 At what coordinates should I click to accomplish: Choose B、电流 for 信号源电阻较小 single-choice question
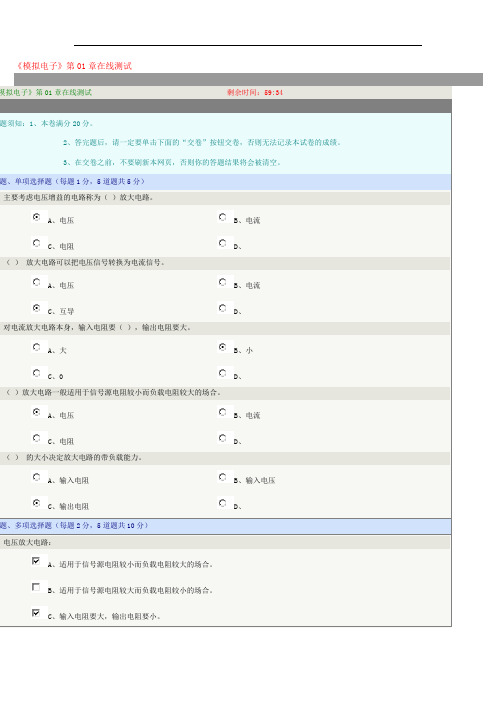pyautogui.click(x=222, y=412)
